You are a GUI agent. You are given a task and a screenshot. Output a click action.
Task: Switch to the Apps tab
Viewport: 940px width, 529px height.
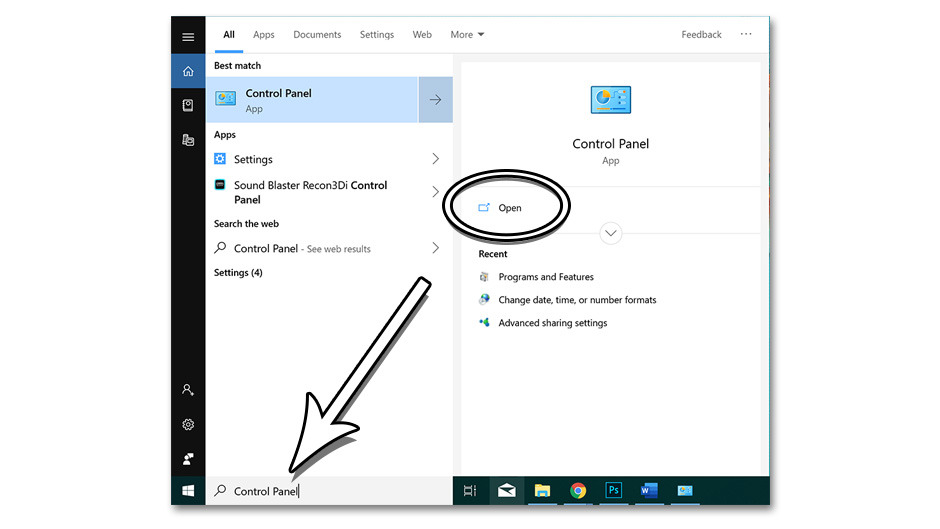(x=264, y=34)
